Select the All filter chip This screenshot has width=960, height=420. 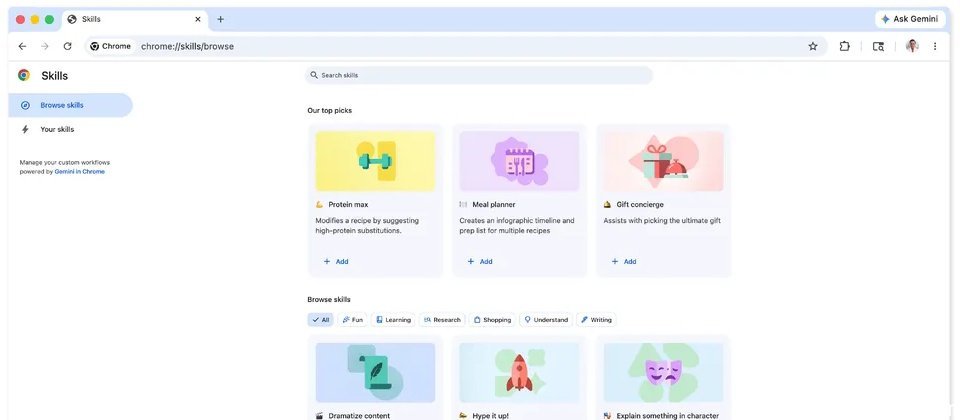pyautogui.click(x=320, y=320)
